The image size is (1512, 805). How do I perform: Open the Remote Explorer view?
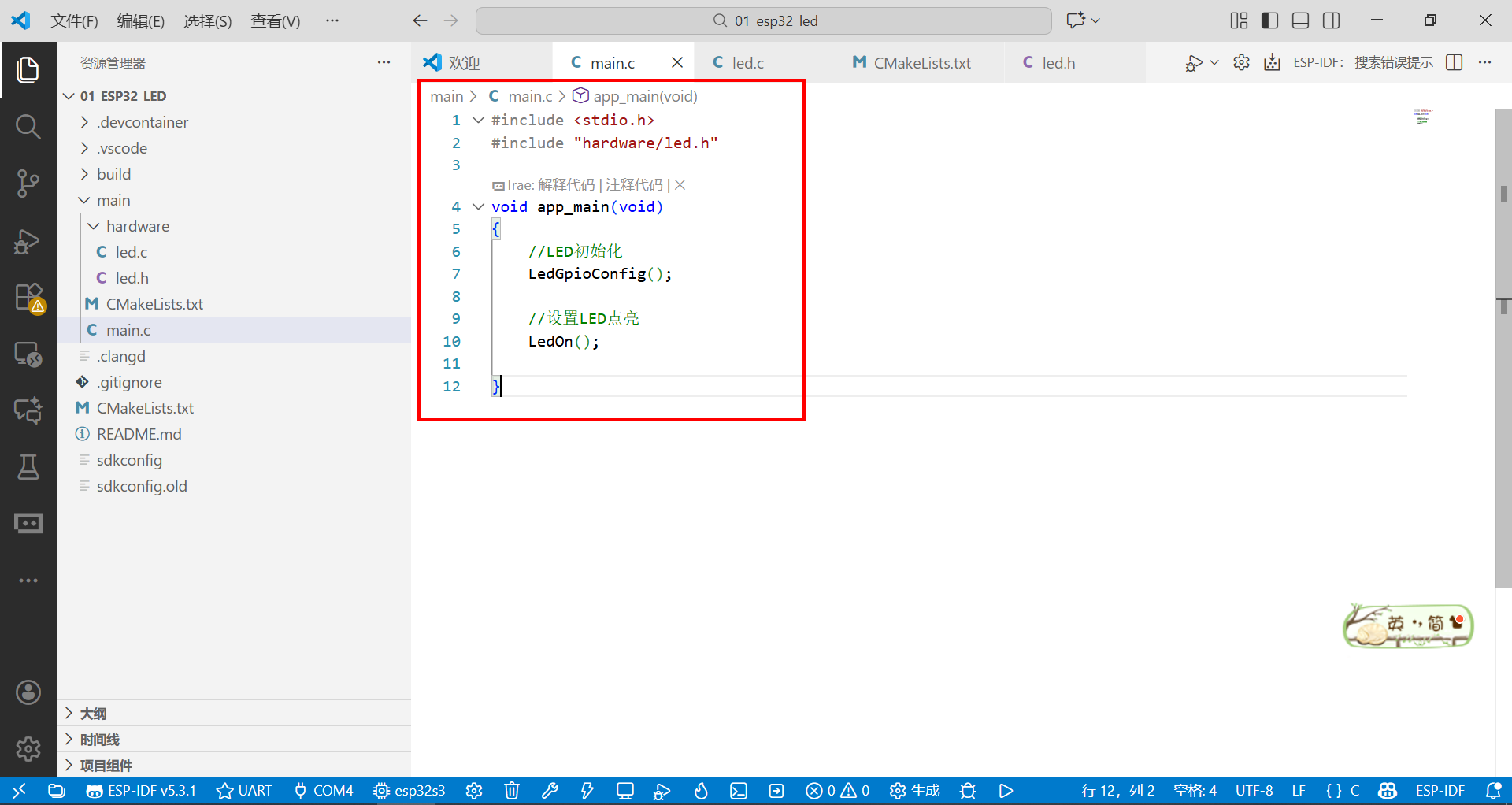pos(28,354)
